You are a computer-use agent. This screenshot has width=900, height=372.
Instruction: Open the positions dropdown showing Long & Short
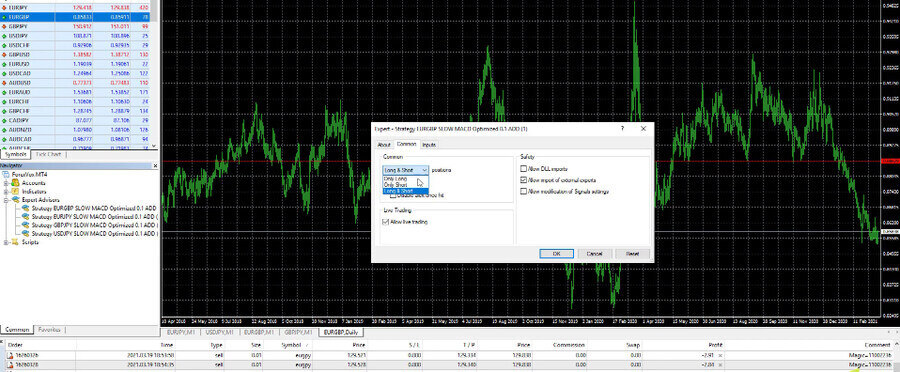pos(405,170)
